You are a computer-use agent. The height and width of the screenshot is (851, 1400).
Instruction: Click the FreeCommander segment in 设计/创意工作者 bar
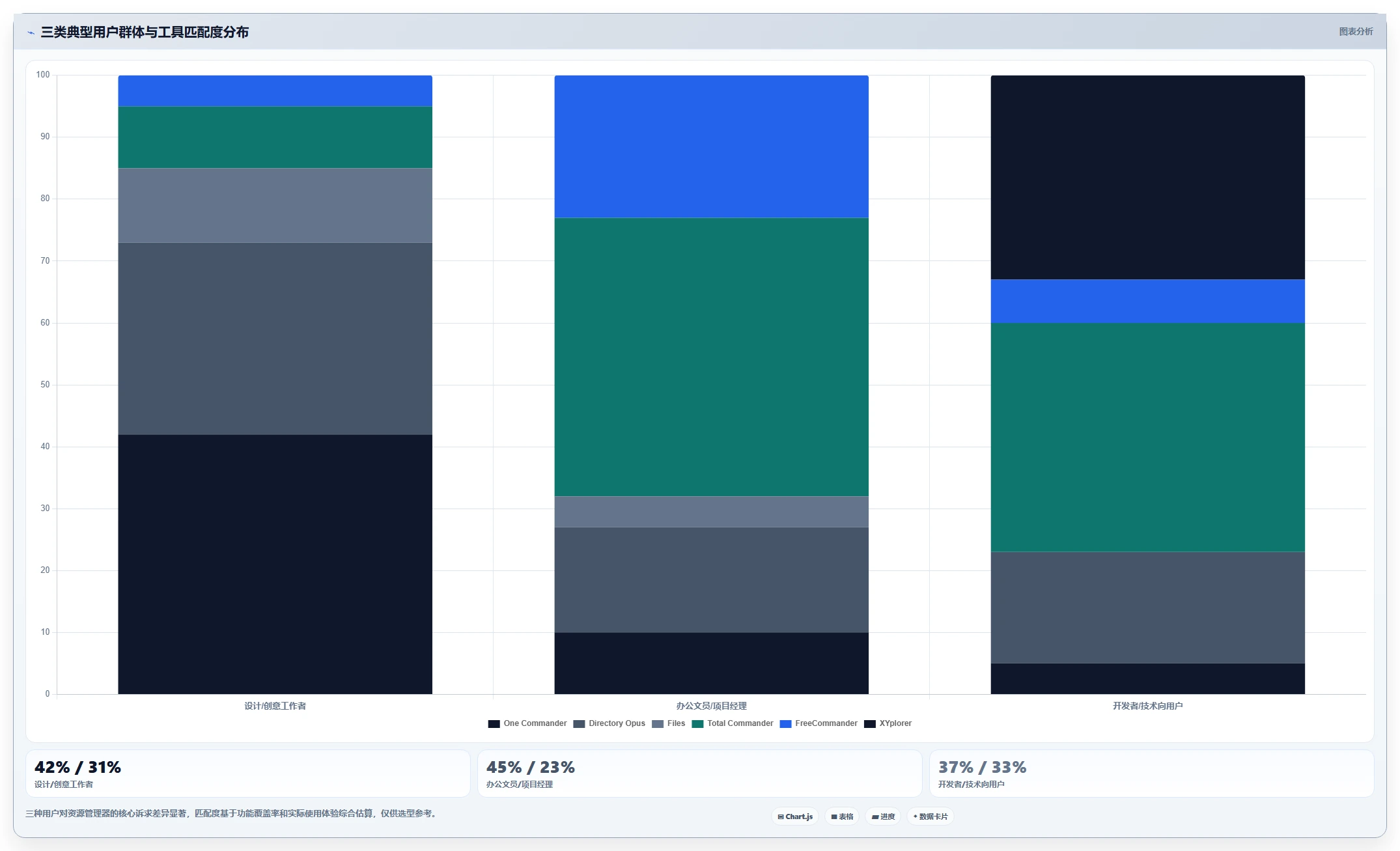pos(275,91)
